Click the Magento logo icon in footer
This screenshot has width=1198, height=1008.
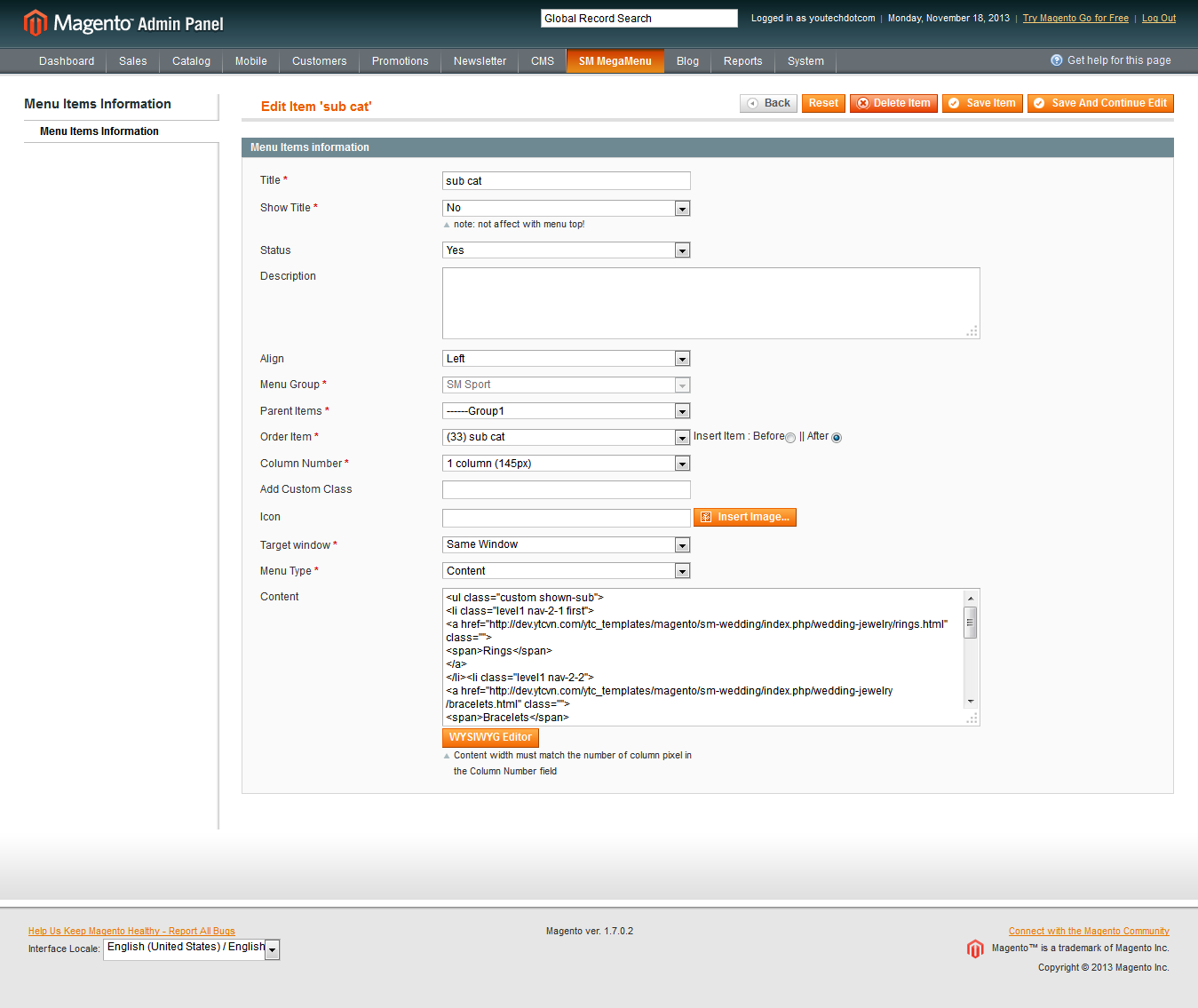point(975,948)
